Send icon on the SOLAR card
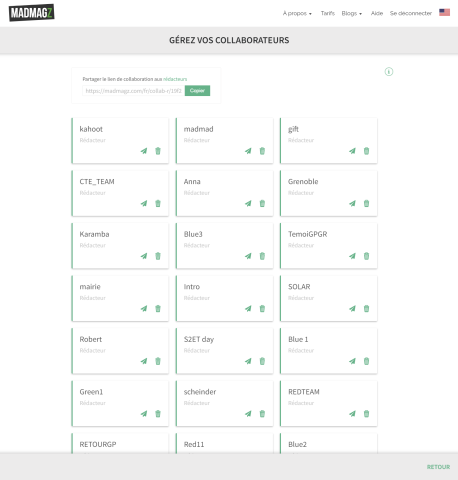 (352, 309)
